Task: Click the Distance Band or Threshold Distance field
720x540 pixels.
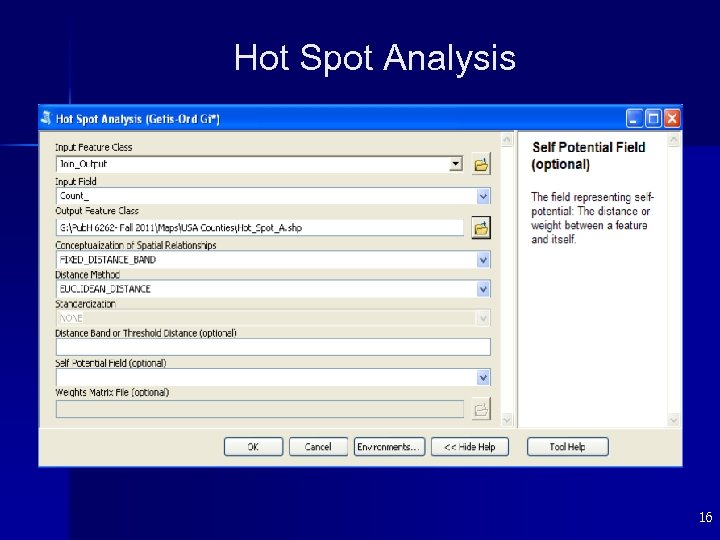Action: point(273,347)
